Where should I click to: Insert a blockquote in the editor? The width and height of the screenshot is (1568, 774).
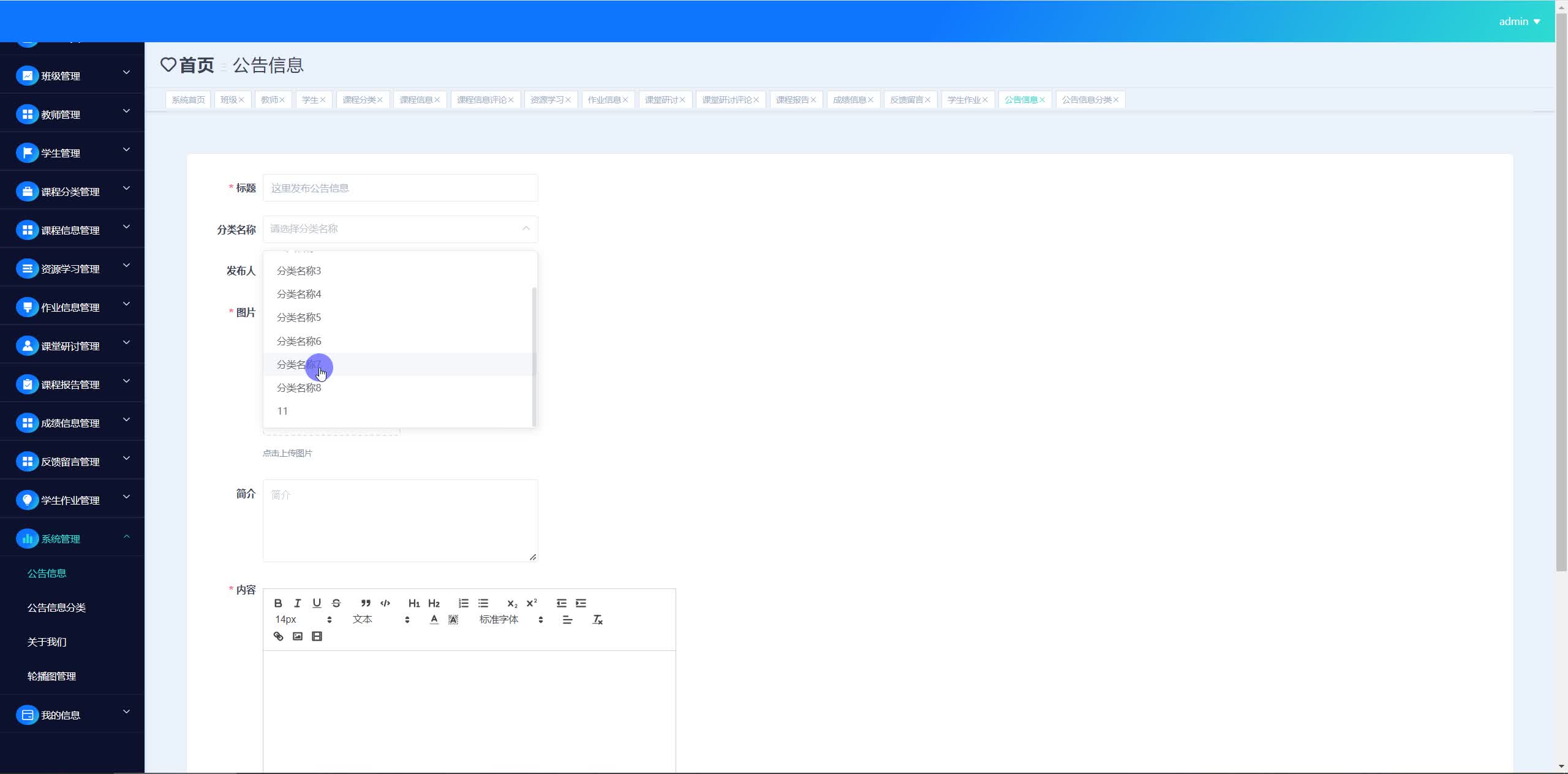tap(366, 603)
